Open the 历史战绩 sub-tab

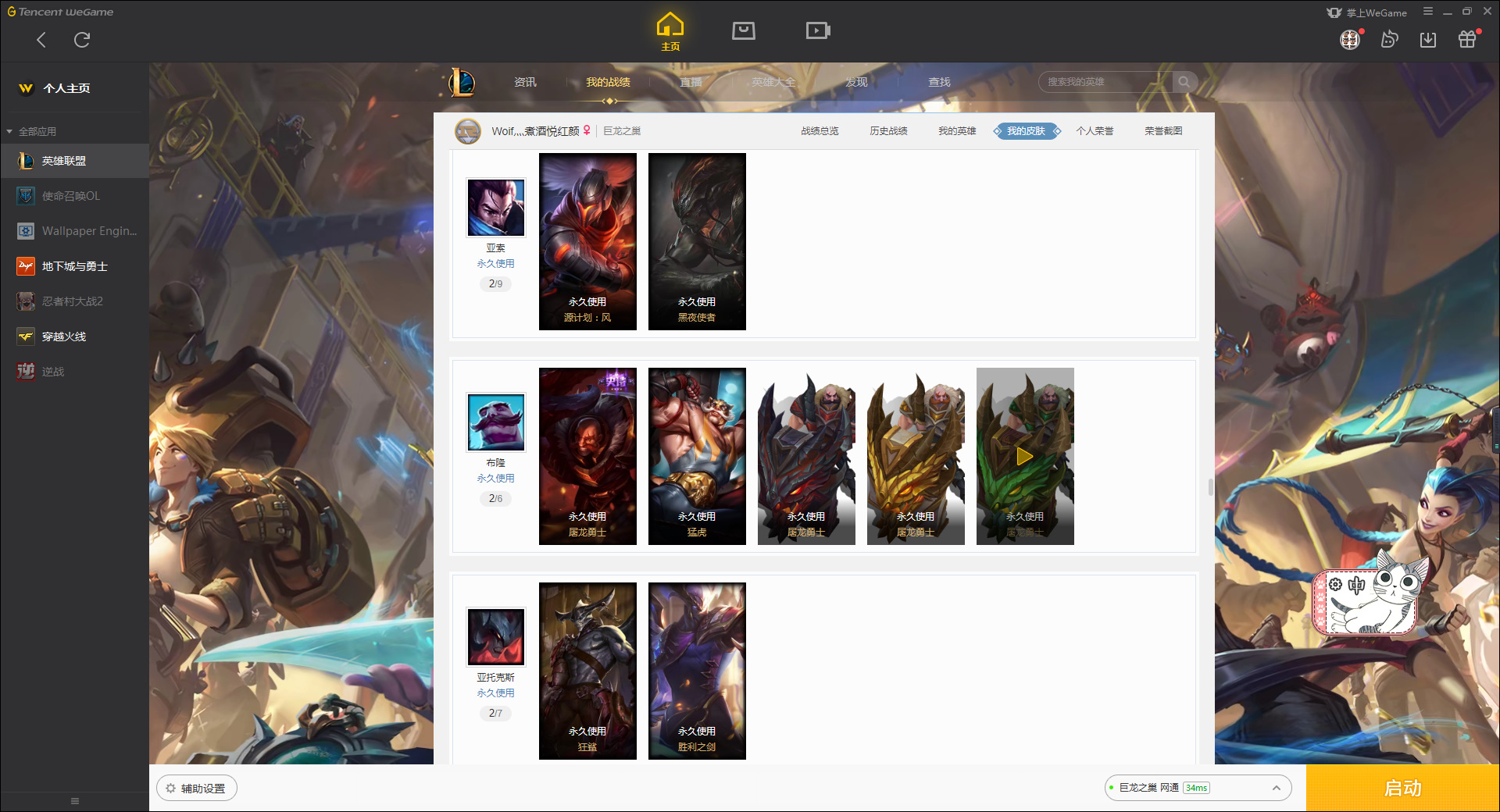tap(888, 131)
